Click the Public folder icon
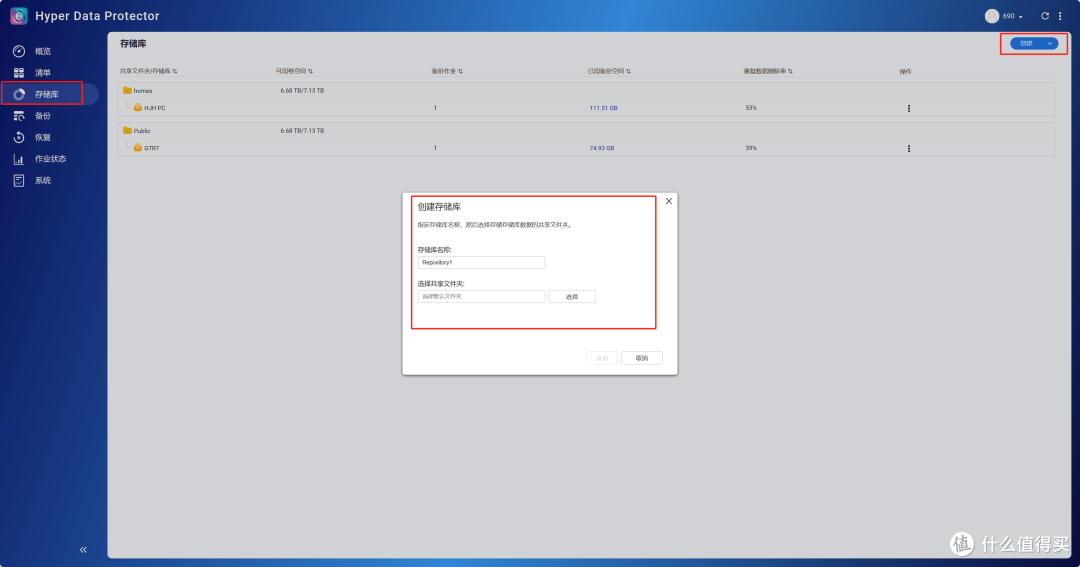Viewport: 1080px width, 567px height. pyautogui.click(x=127, y=130)
